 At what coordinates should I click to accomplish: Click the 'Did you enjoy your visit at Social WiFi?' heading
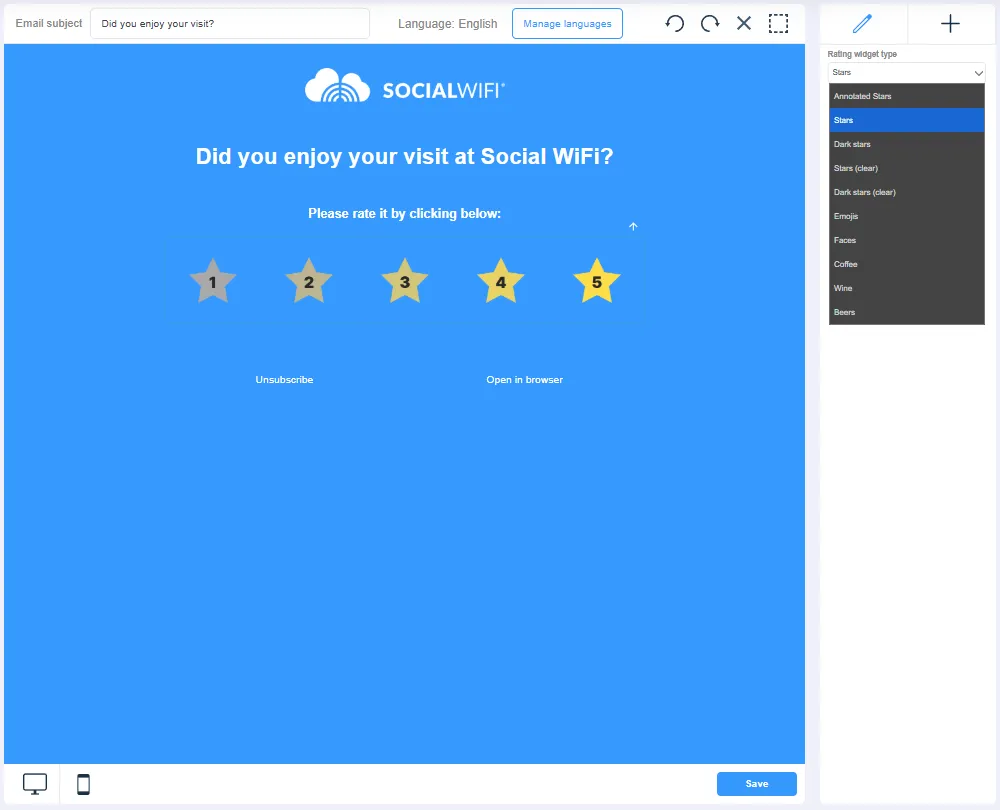[404, 156]
